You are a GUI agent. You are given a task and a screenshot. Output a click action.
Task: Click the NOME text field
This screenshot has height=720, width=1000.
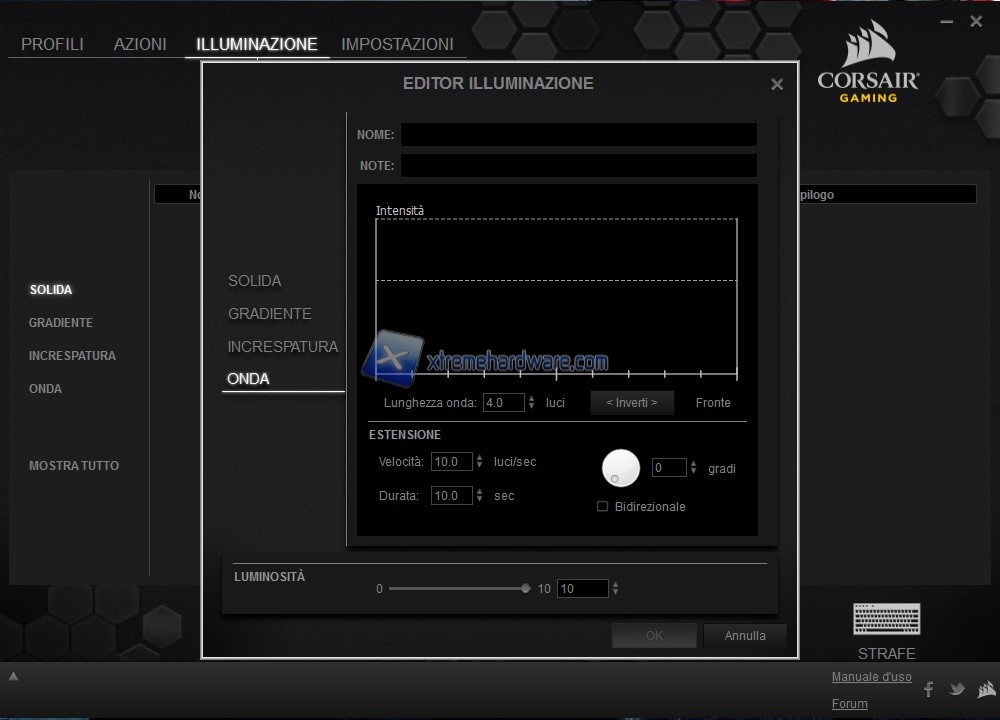[578, 135]
